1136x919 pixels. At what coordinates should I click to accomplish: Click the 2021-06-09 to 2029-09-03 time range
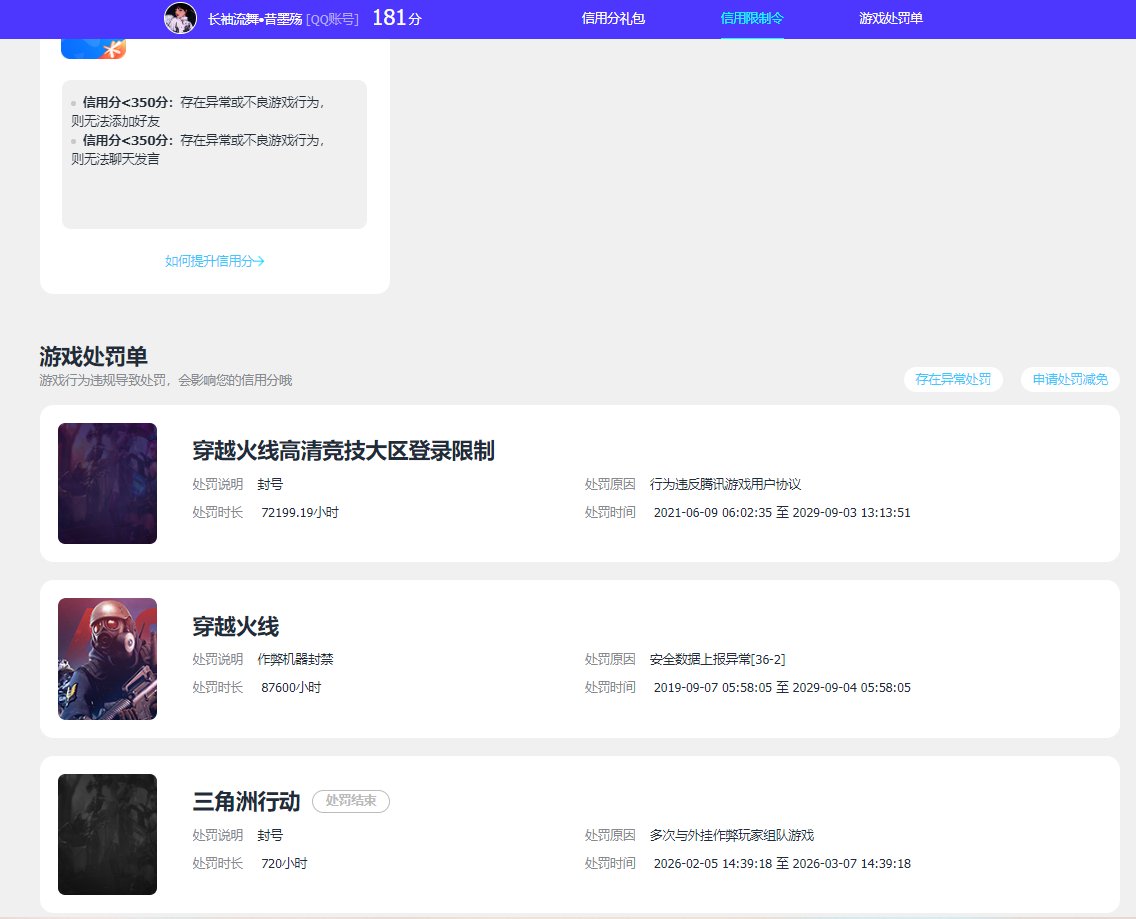[782, 512]
